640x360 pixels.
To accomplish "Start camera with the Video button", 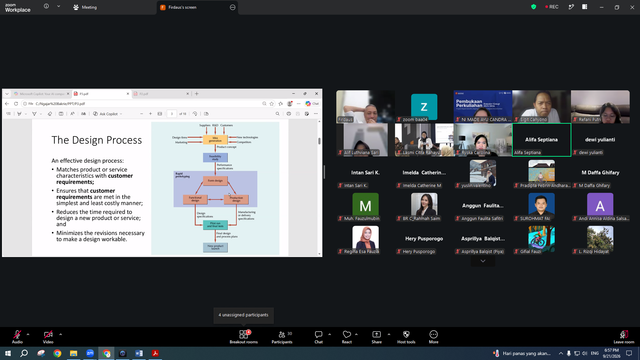I will coord(48,336).
